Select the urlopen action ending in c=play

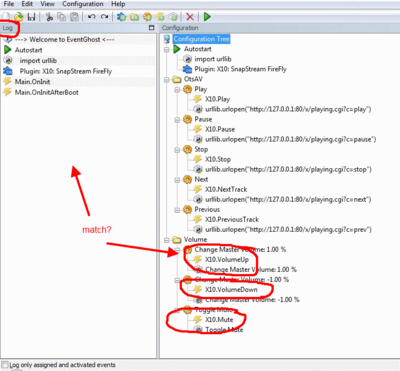pyautogui.click(x=288, y=109)
